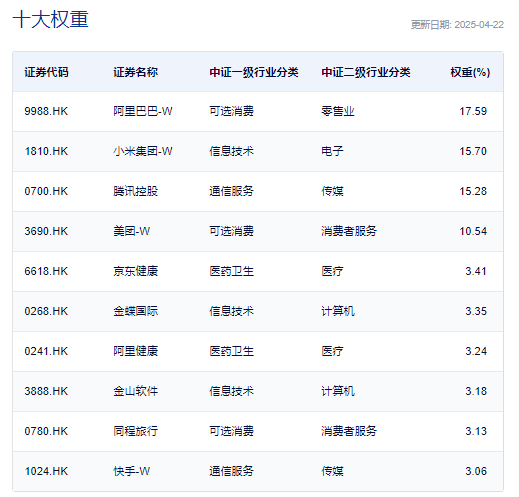Click 金山软件 security name
Screen dimensions: 519x497
135,391
